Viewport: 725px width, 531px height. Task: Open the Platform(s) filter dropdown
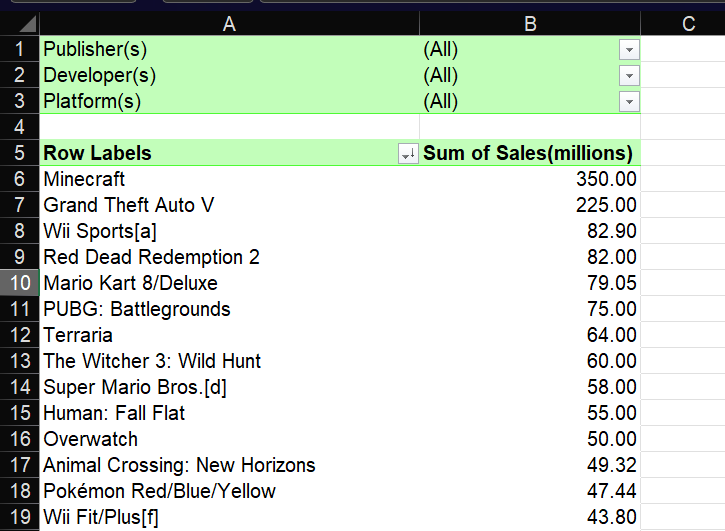tap(629, 101)
